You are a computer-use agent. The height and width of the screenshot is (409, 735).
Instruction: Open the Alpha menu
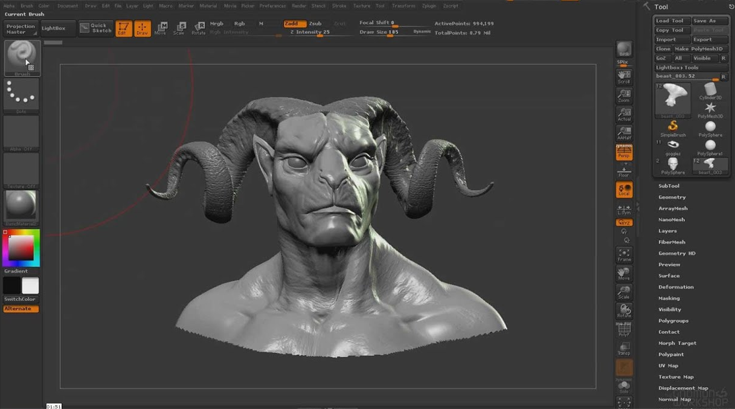pos(9,6)
